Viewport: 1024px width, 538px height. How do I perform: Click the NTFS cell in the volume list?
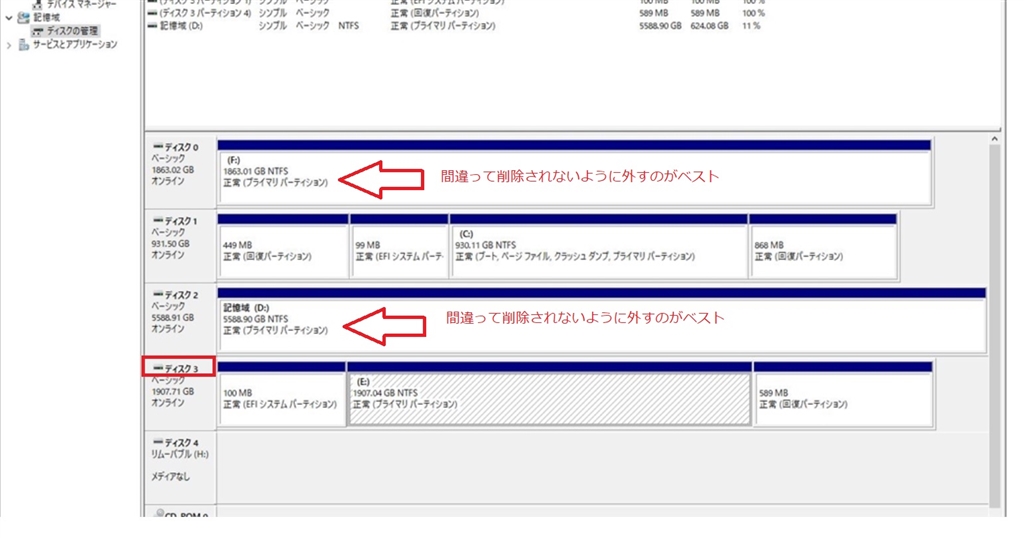coord(349,26)
